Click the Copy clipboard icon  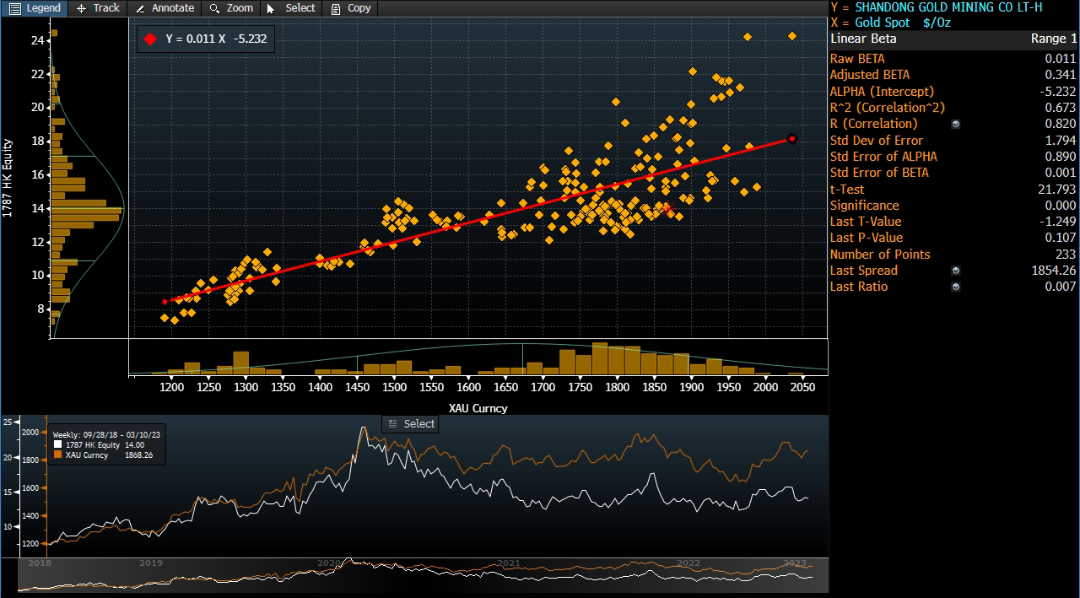pos(335,9)
